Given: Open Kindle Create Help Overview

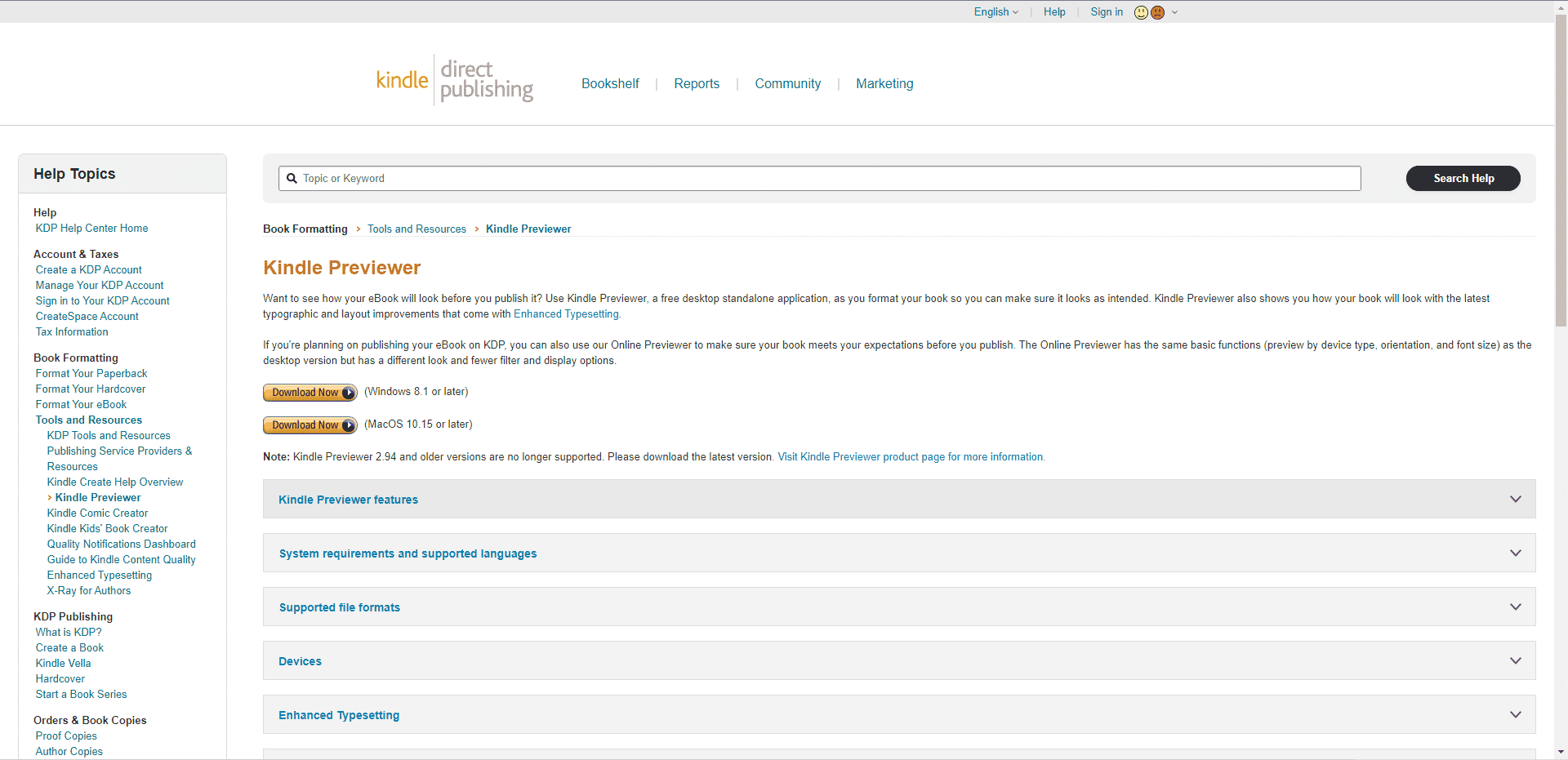Looking at the screenshot, I should (x=115, y=482).
